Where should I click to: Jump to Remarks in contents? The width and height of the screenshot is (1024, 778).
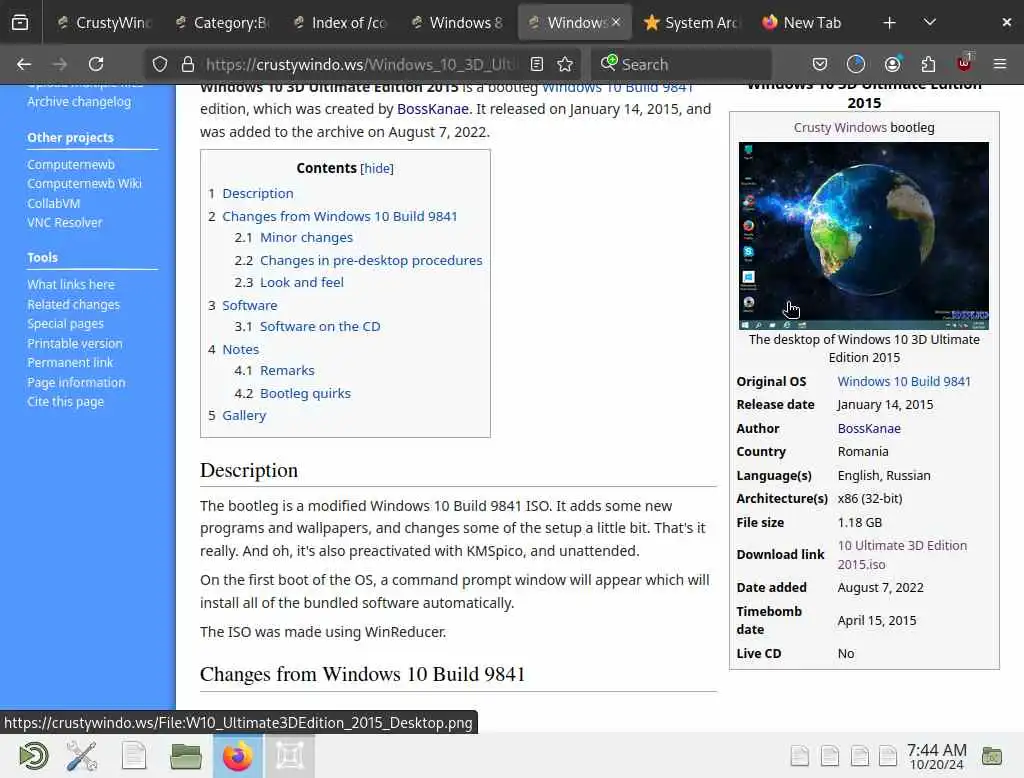(x=287, y=370)
